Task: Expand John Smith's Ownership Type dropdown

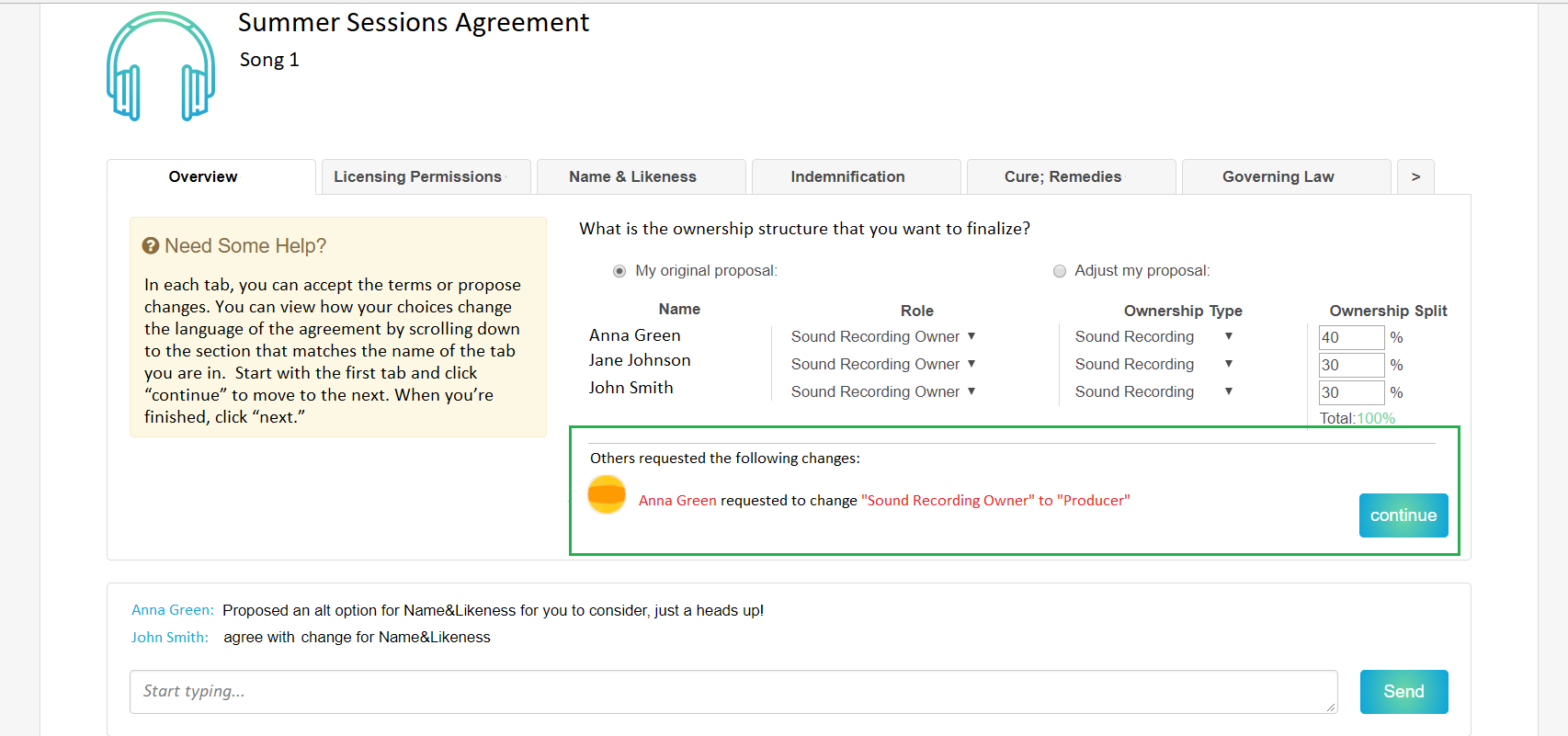Action: [1153, 392]
